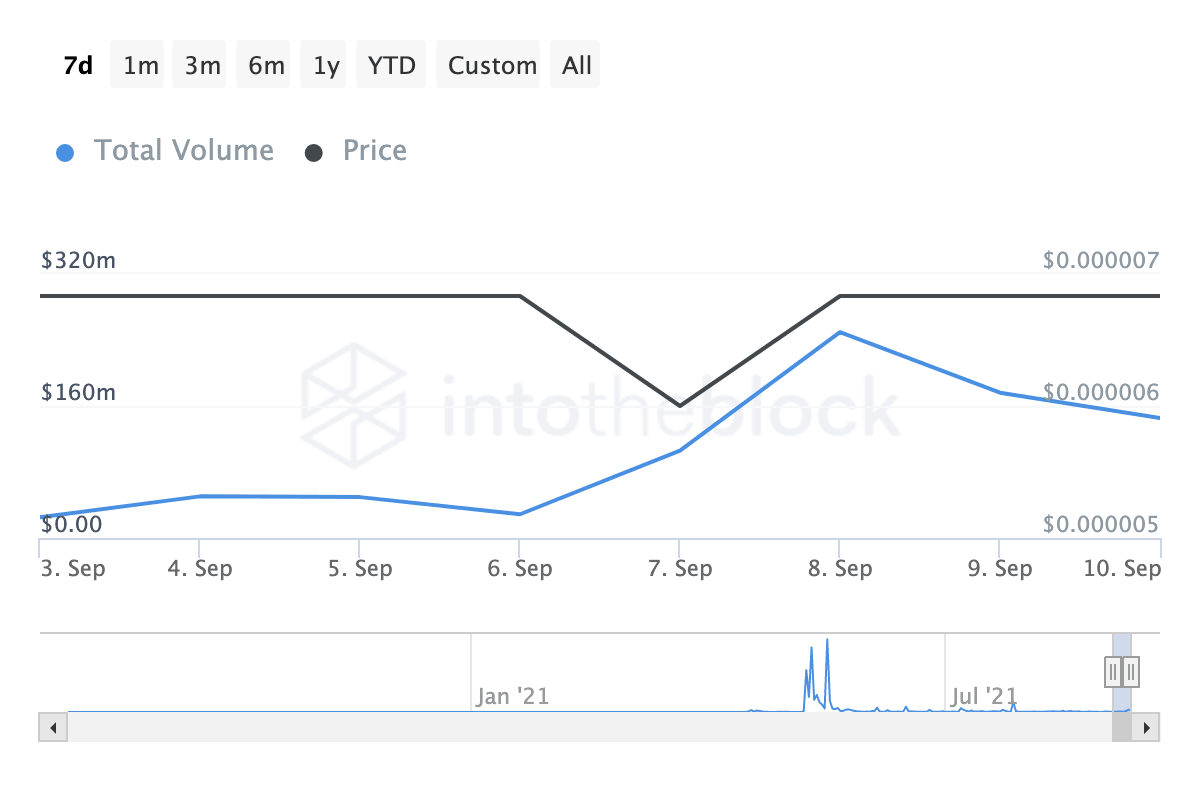
Task: Click the left scrollbar arrow icon
Action: tap(52, 727)
